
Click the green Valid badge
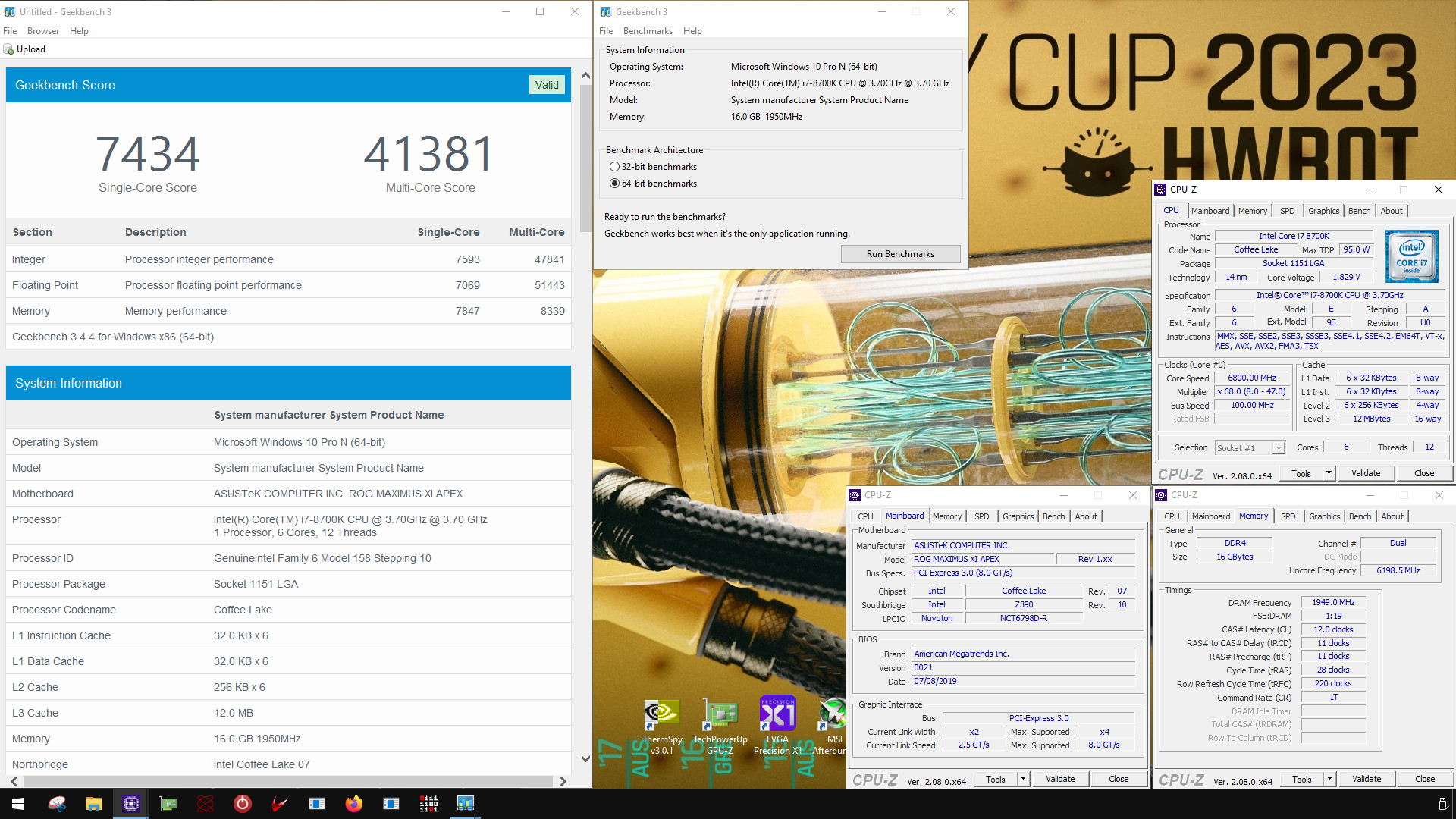click(x=547, y=85)
